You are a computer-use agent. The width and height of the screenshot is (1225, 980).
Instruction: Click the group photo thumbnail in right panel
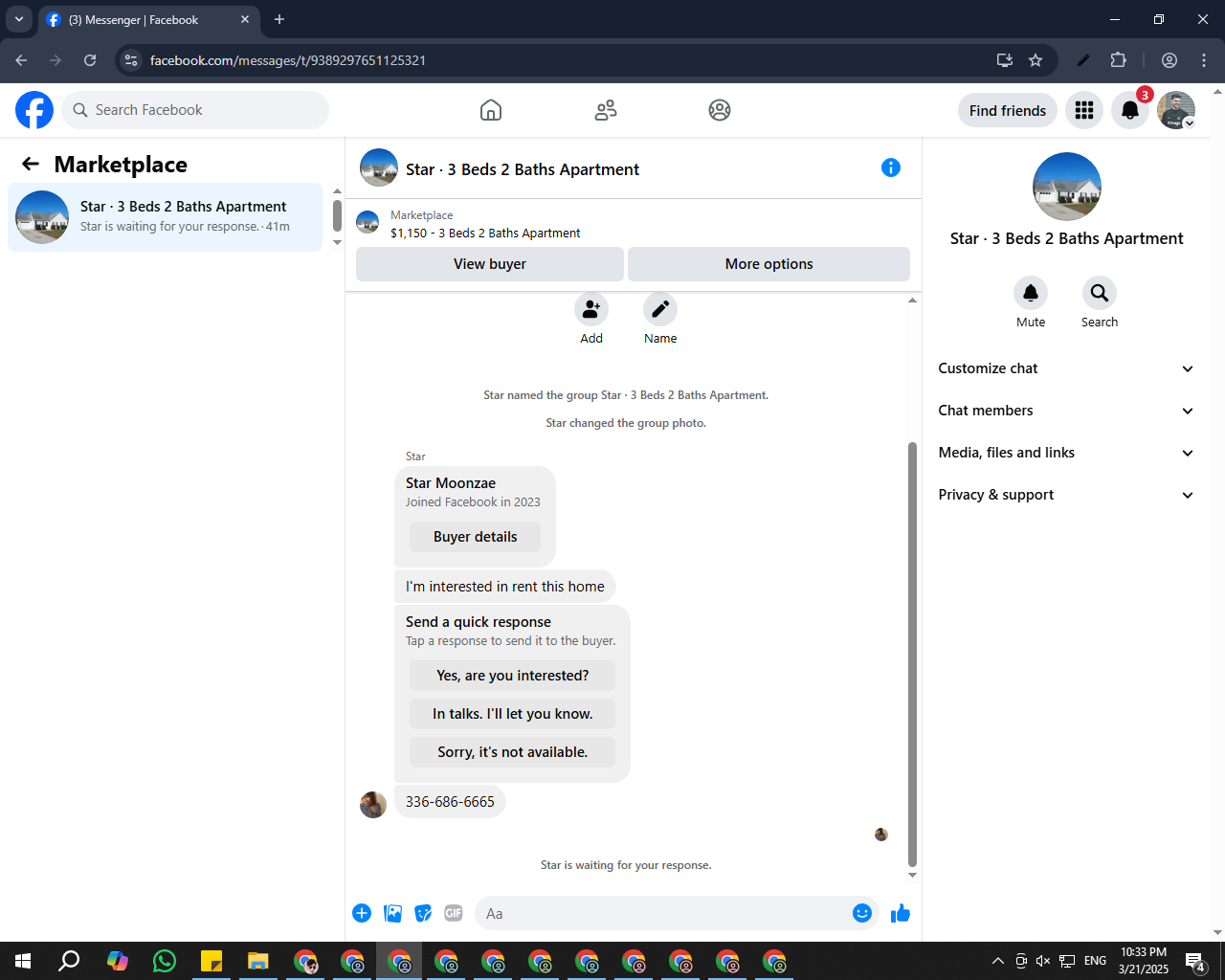(1066, 187)
